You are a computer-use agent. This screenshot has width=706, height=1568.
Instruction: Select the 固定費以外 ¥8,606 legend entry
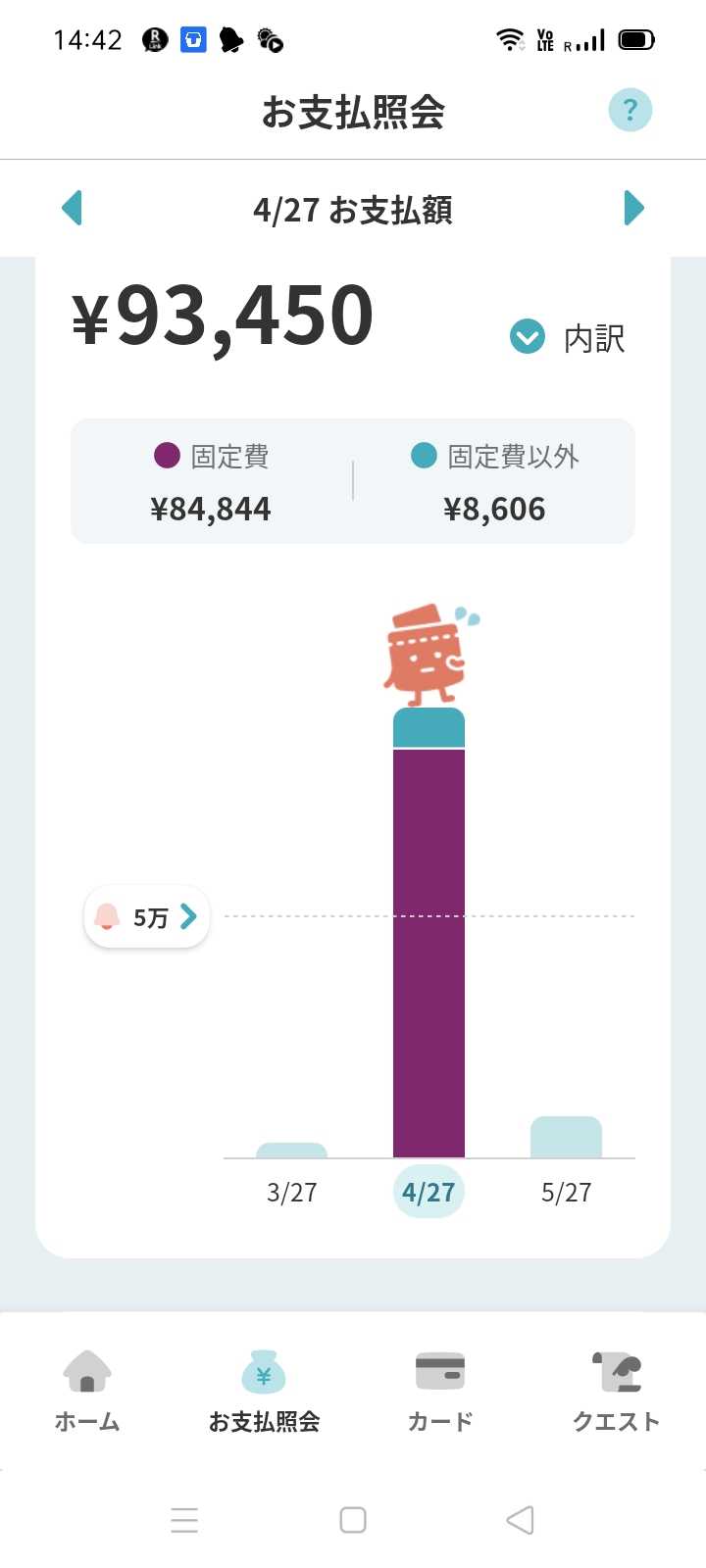[x=494, y=482]
